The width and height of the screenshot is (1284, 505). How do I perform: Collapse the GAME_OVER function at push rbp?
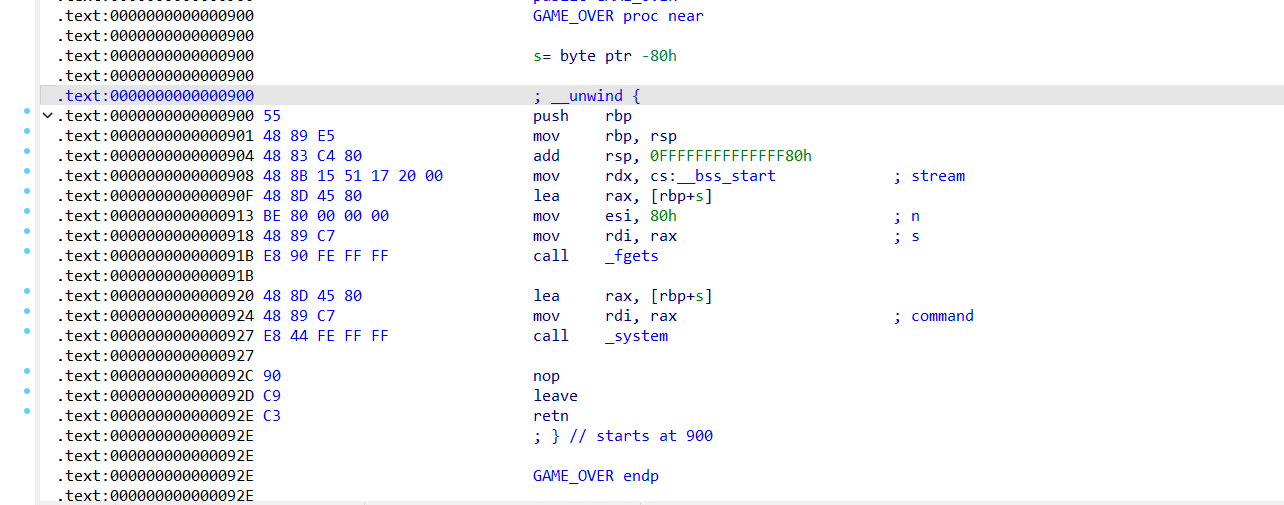pyautogui.click(x=47, y=116)
